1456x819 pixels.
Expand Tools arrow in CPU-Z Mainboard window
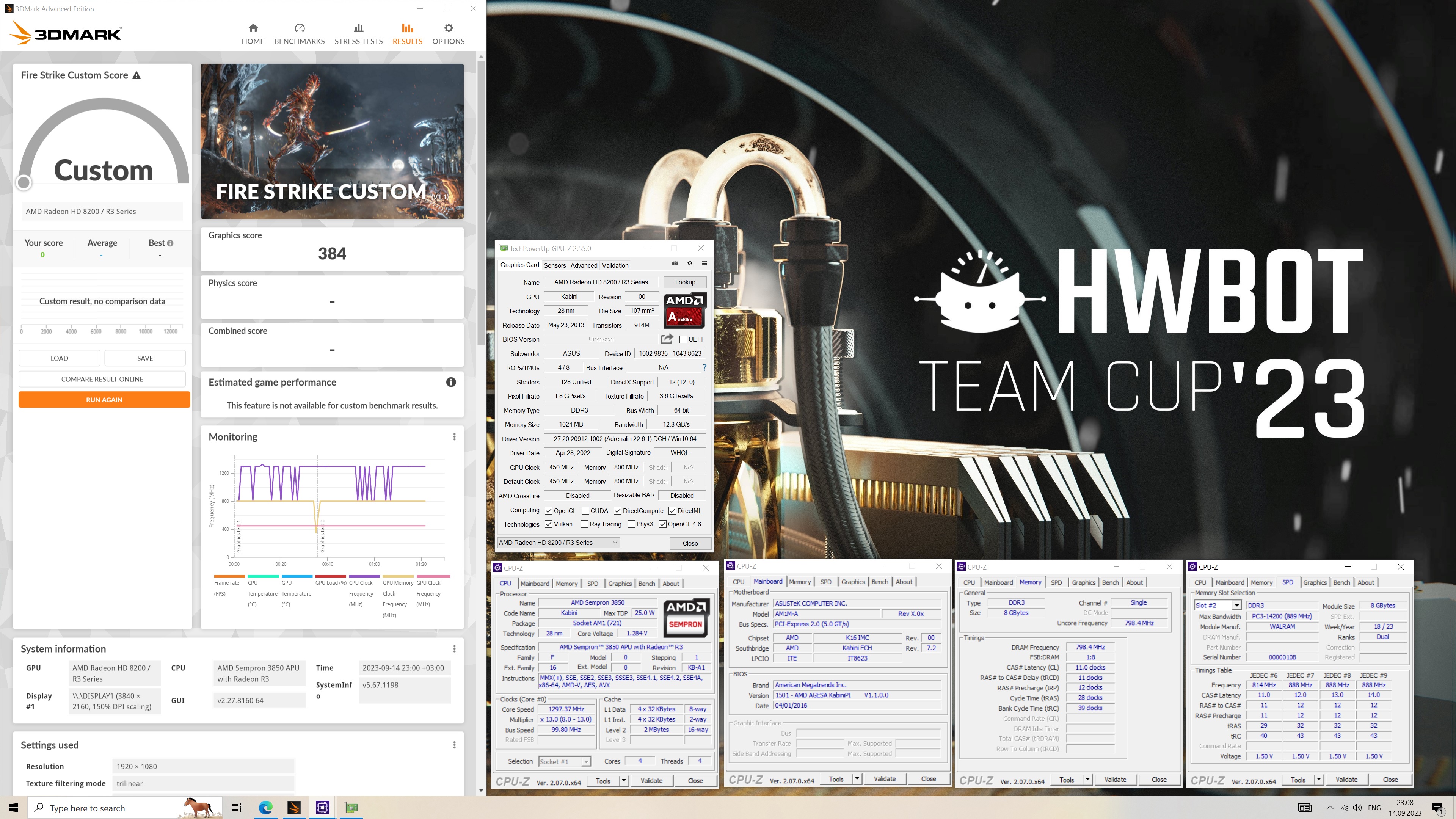pyautogui.click(x=857, y=779)
